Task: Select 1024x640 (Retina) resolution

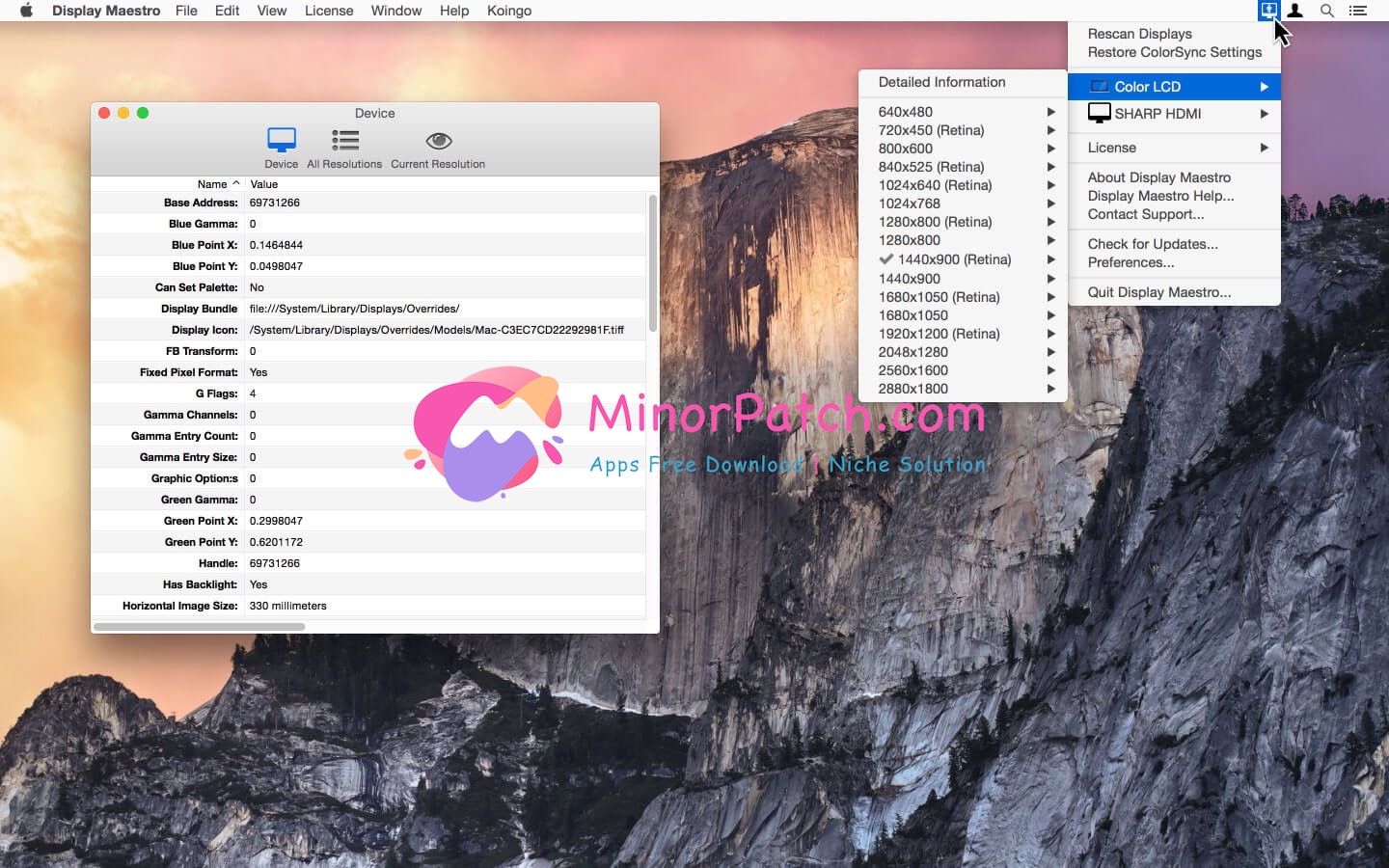Action: (x=963, y=185)
